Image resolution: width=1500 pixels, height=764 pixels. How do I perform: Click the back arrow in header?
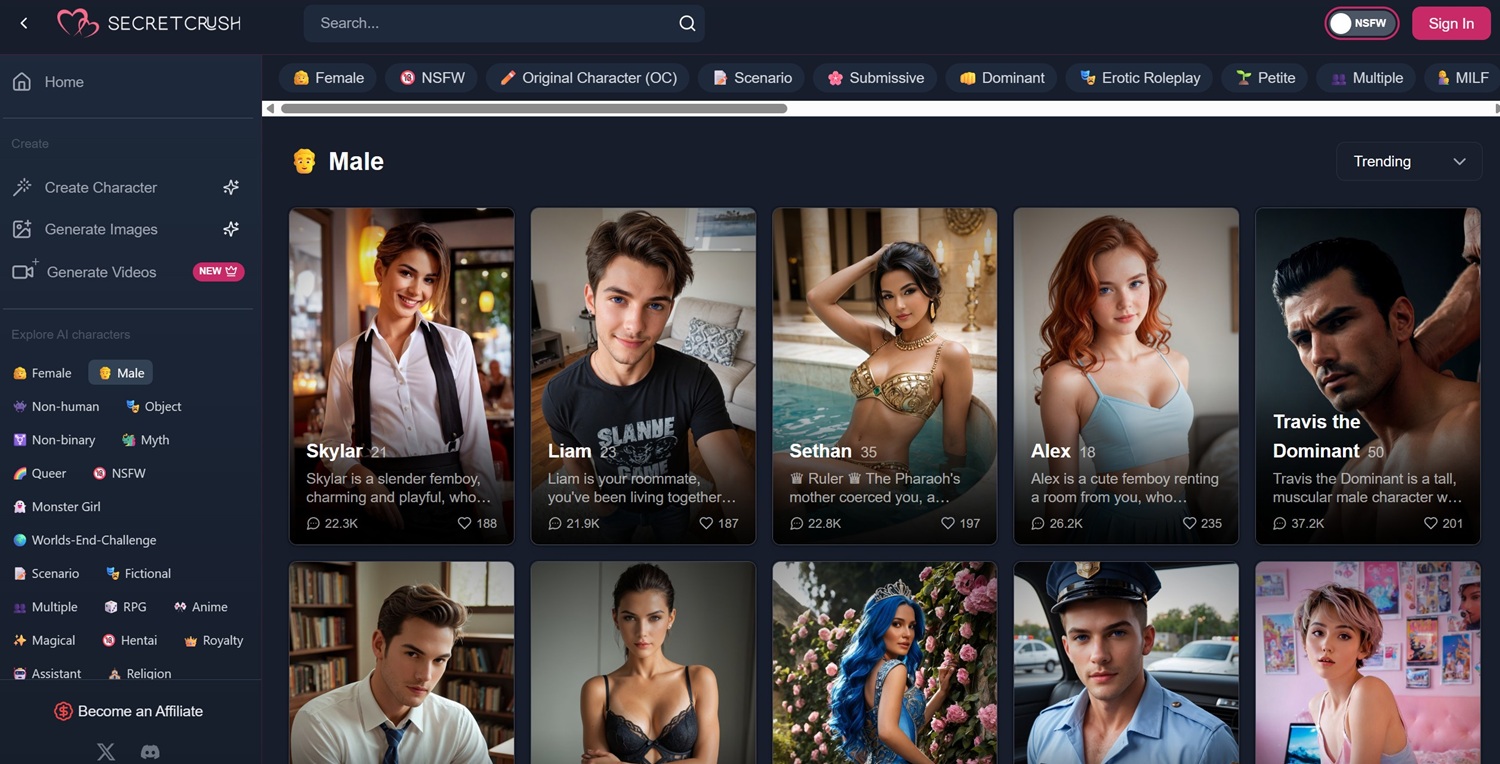tap(24, 23)
